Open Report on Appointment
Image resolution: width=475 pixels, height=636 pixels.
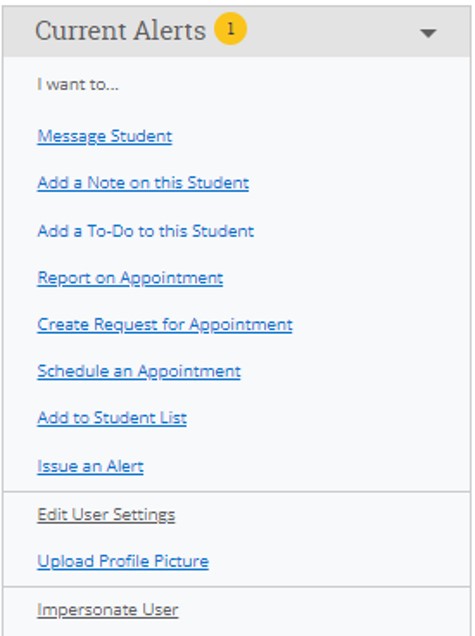pyautogui.click(x=130, y=278)
